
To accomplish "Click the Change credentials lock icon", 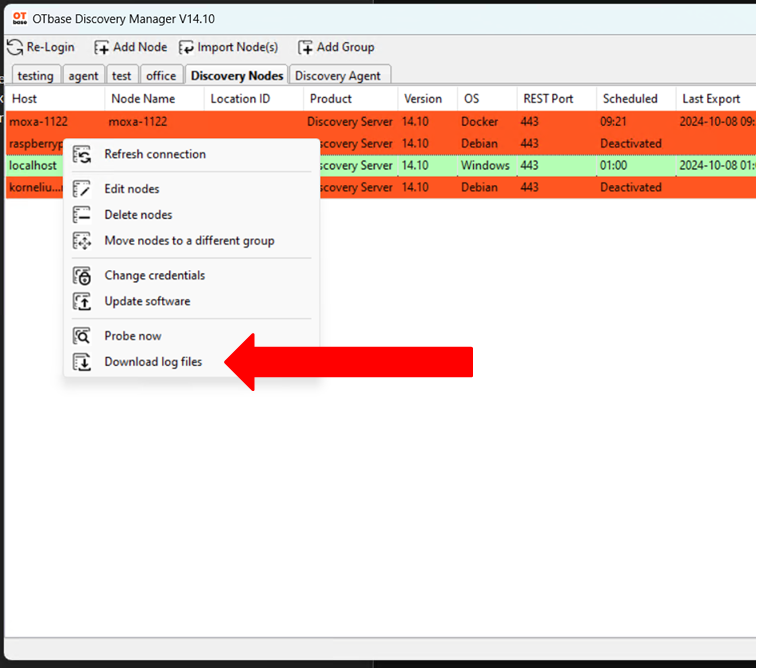I will [x=82, y=276].
